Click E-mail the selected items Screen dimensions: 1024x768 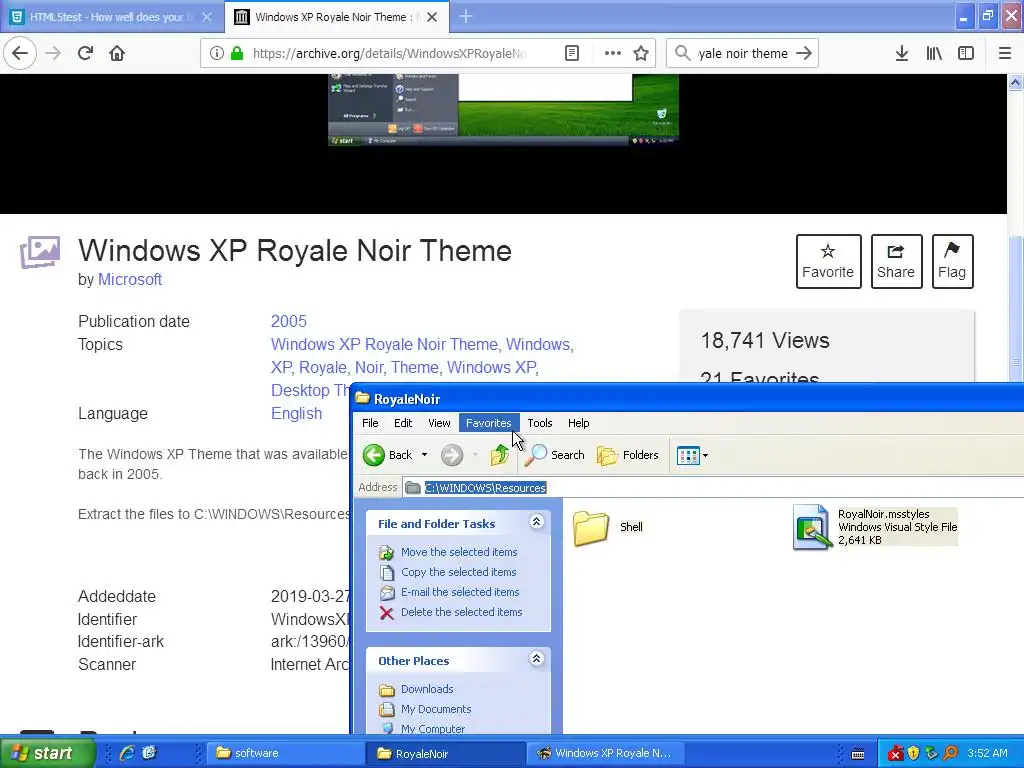(460, 592)
